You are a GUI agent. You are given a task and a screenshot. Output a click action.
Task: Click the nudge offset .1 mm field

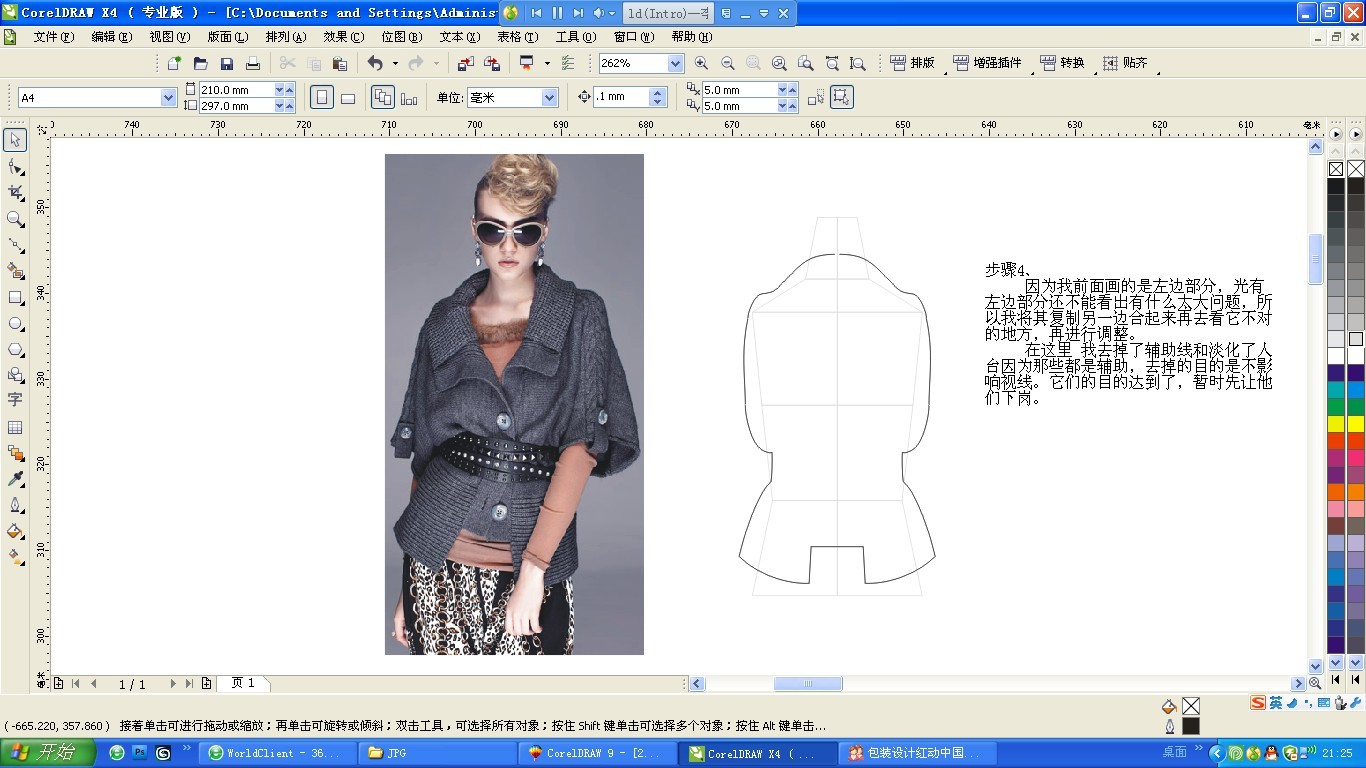click(621, 98)
